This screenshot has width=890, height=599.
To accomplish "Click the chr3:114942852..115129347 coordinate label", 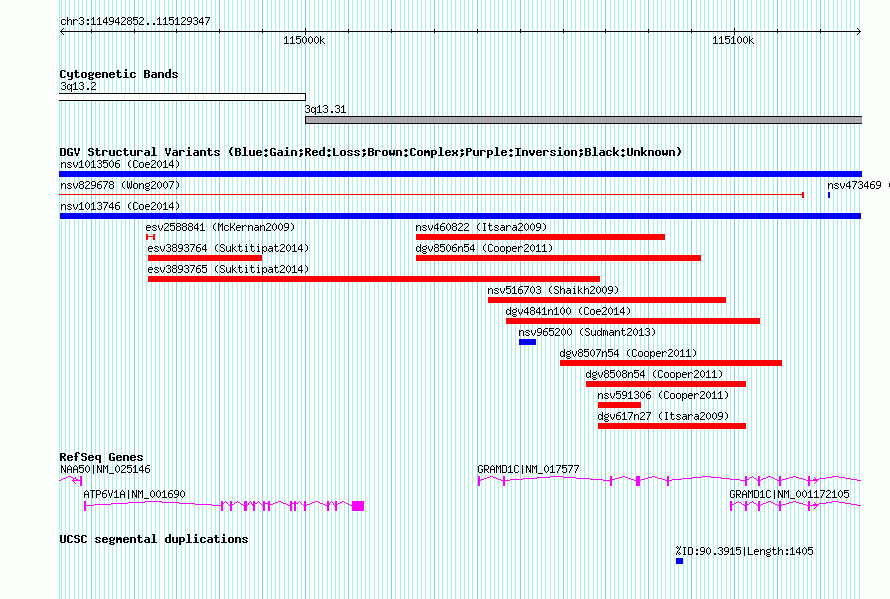I will 135,21.
